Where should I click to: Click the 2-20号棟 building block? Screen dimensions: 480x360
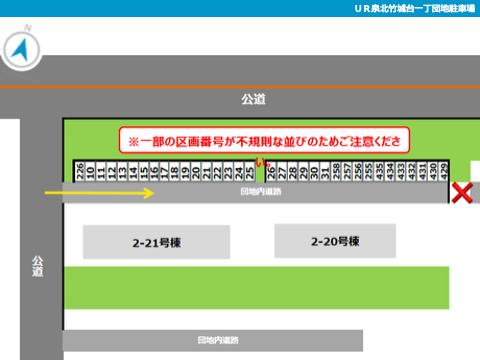(x=335, y=241)
